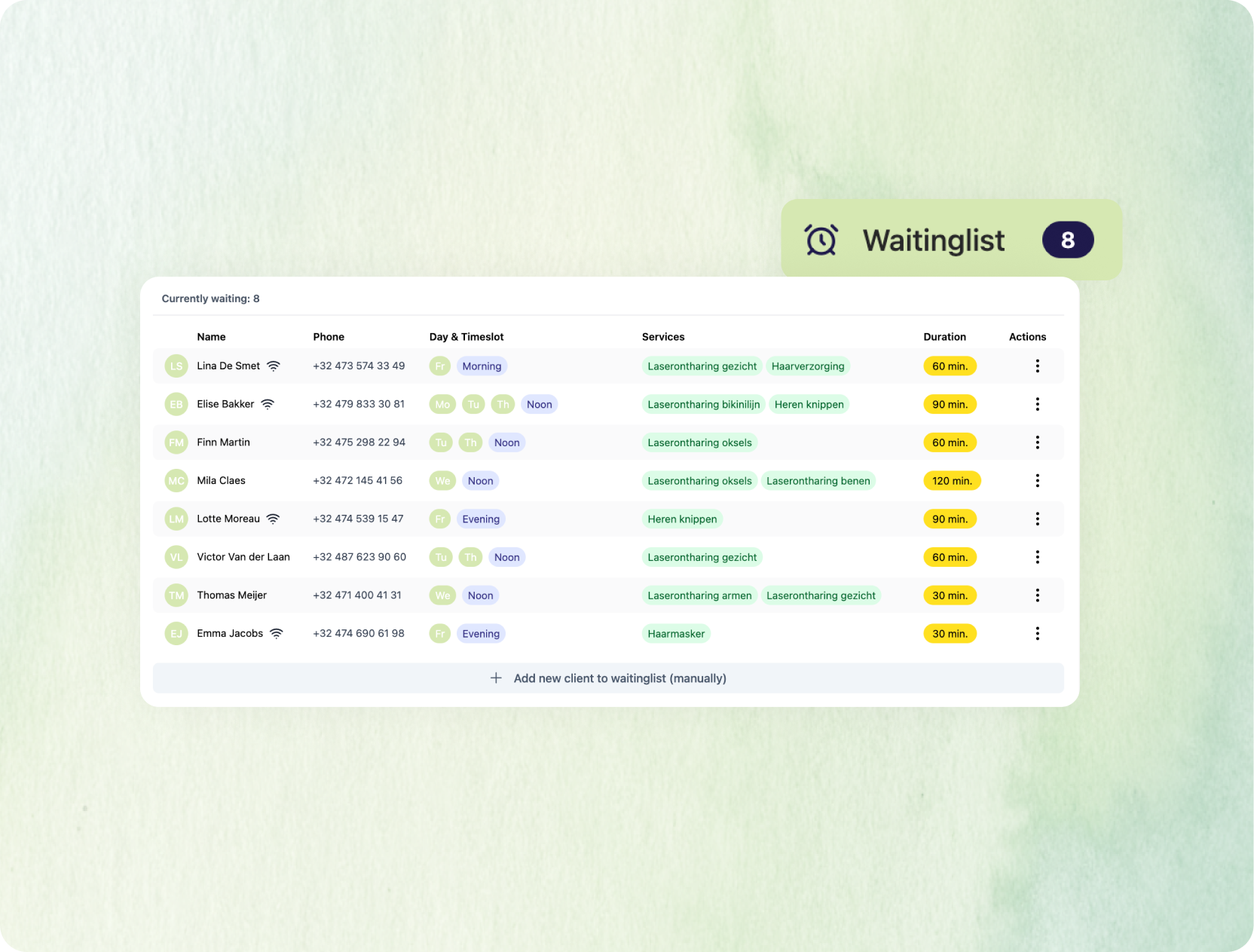
Task: Click the Day & Timeslot column header
Action: (x=466, y=337)
